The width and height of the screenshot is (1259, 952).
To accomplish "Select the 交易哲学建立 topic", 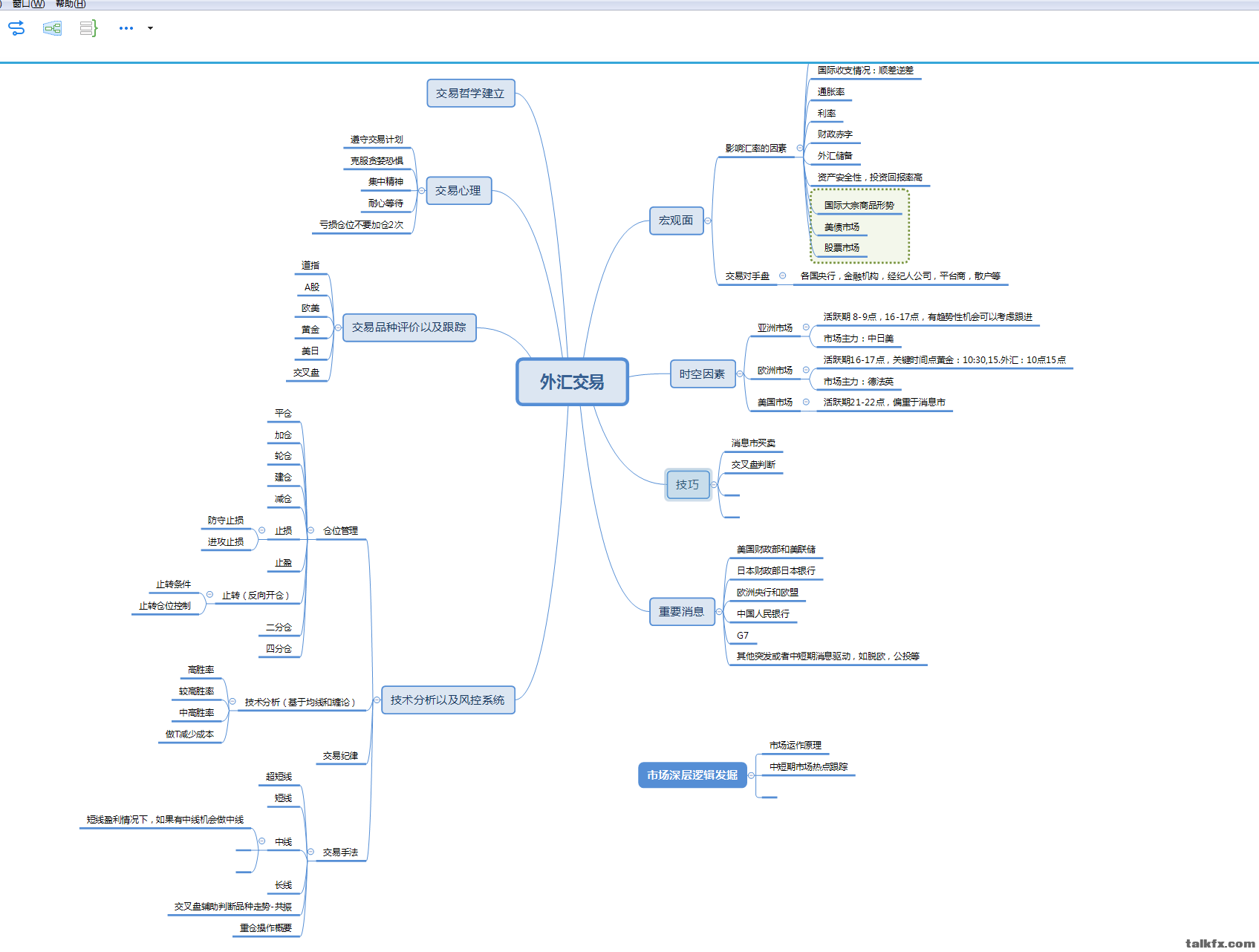I will [x=471, y=94].
